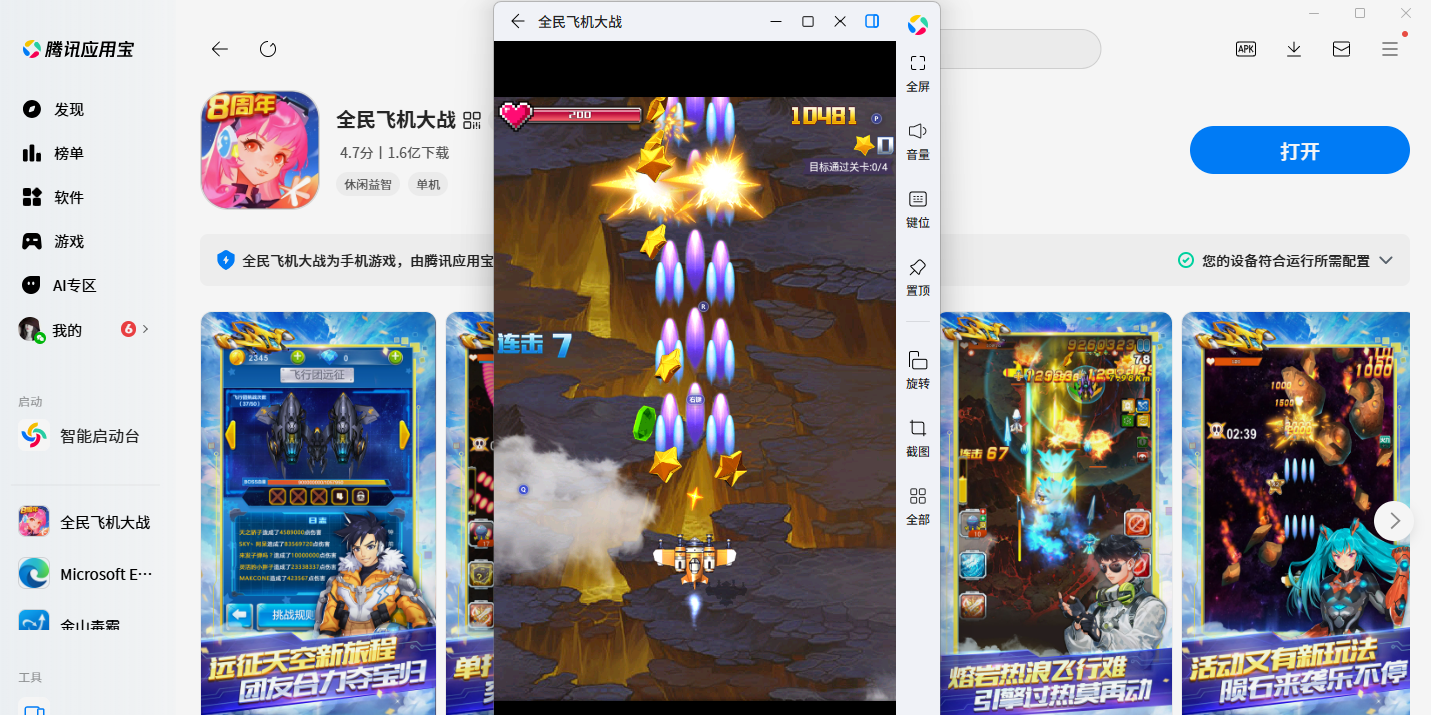The width and height of the screenshot is (1431, 715).
Task: Toggle the game window's side toolbar panel
Action: point(872,21)
